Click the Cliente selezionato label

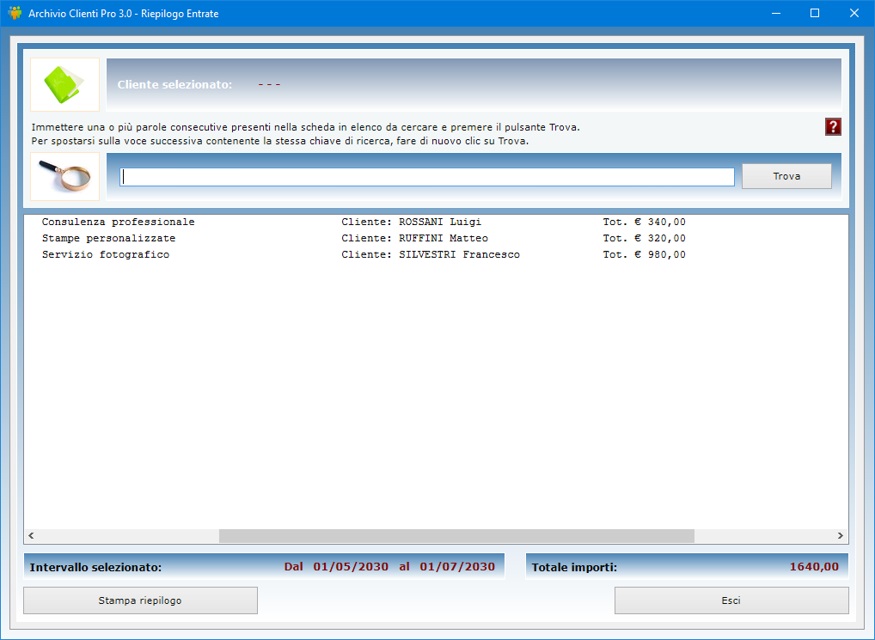pyautogui.click(x=175, y=85)
